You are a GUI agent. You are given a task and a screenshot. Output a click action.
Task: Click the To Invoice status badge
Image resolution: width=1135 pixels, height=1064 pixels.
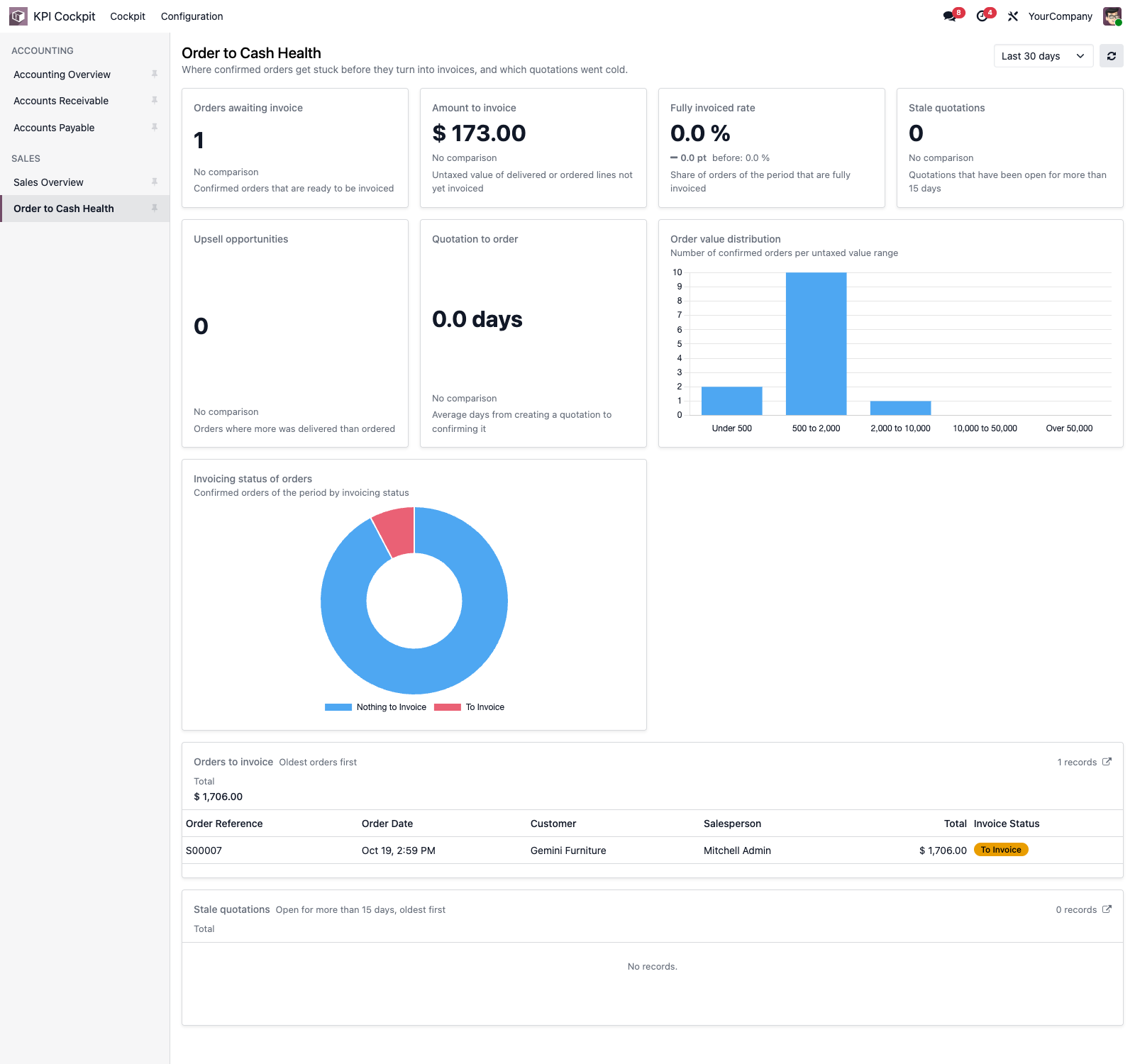coord(1001,850)
